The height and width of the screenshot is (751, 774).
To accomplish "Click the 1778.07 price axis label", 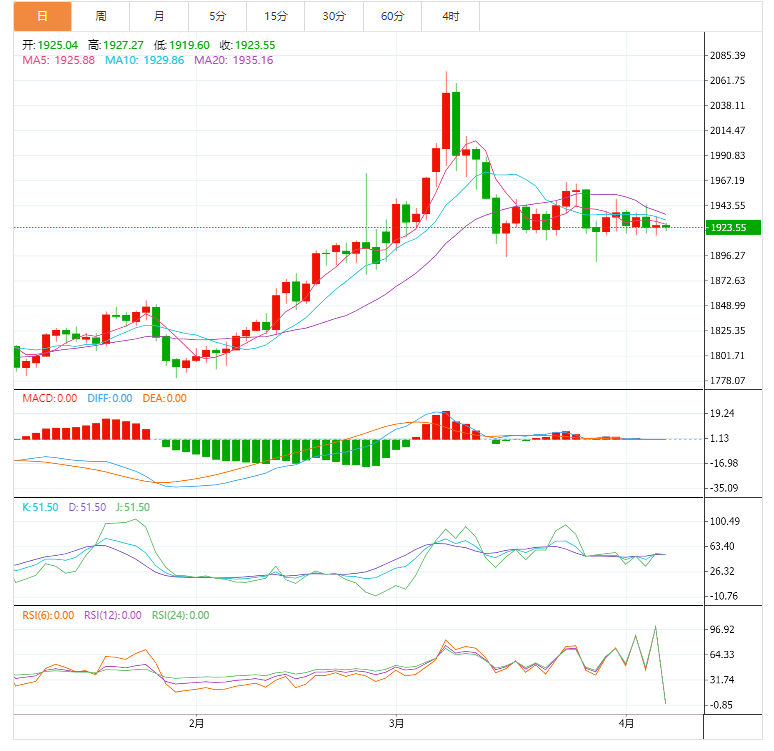I will tap(728, 381).
